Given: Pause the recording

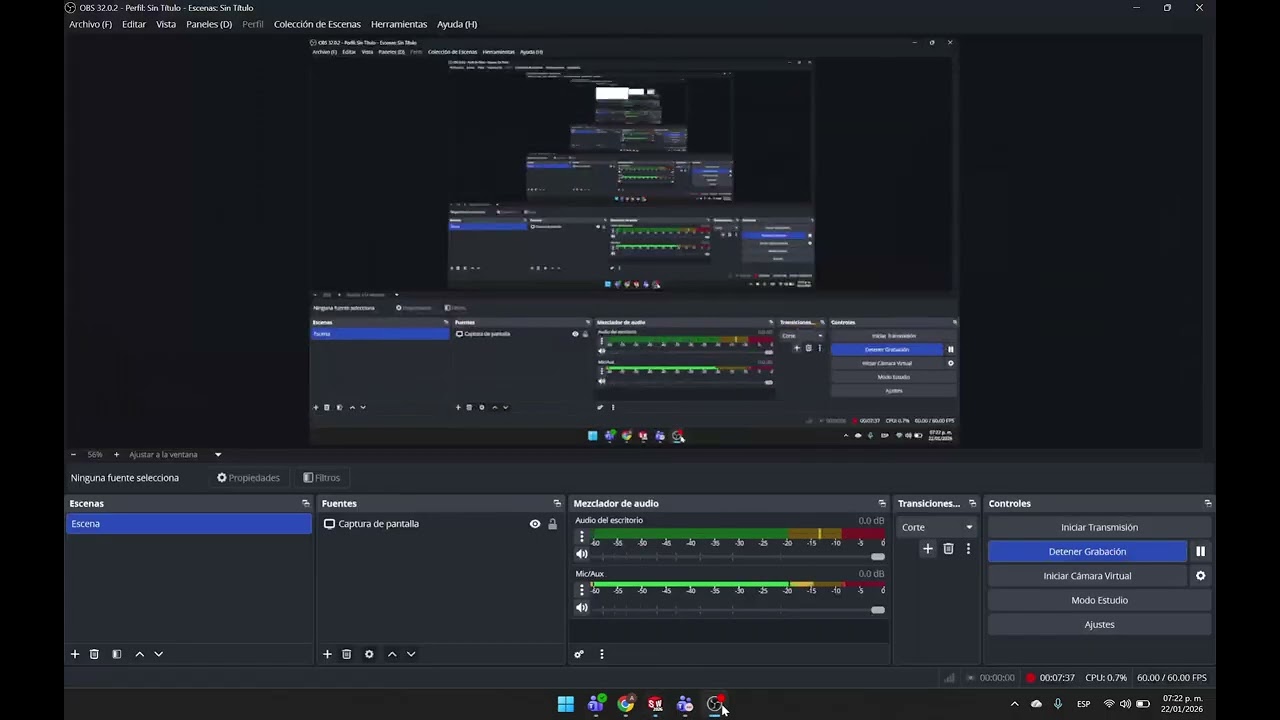Looking at the screenshot, I should [1200, 552].
